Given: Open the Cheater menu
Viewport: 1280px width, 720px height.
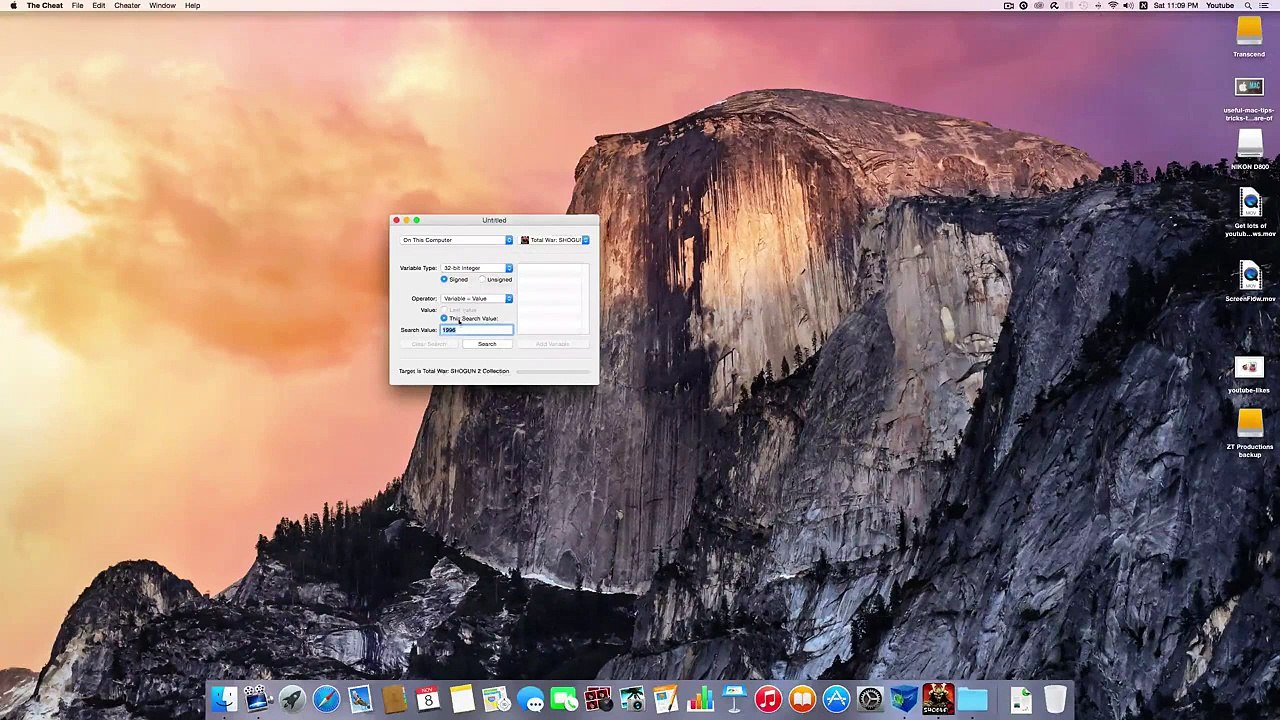Looking at the screenshot, I should (x=127, y=6).
